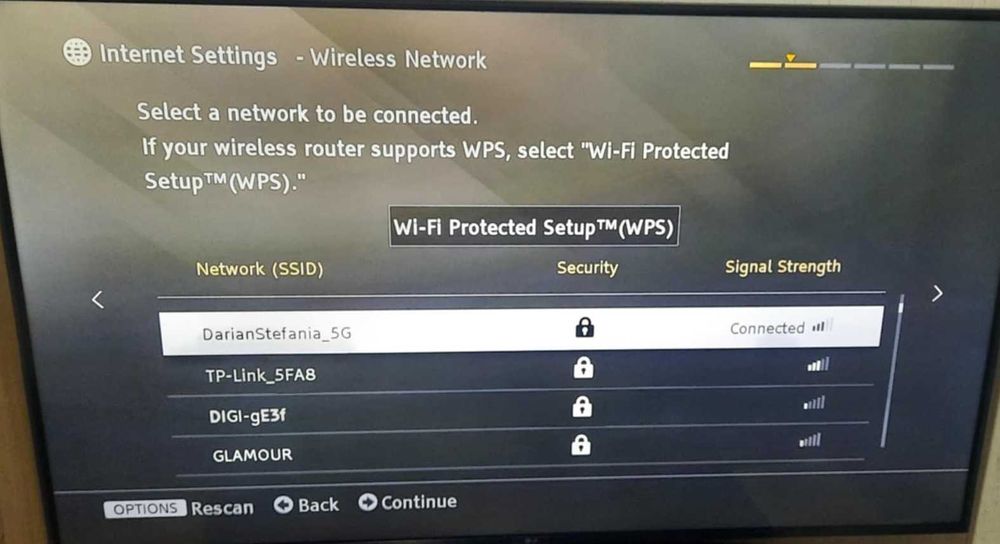Click the globe icon beside Internet Settings
This screenshot has height=544, width=1000.
[77, 52]
